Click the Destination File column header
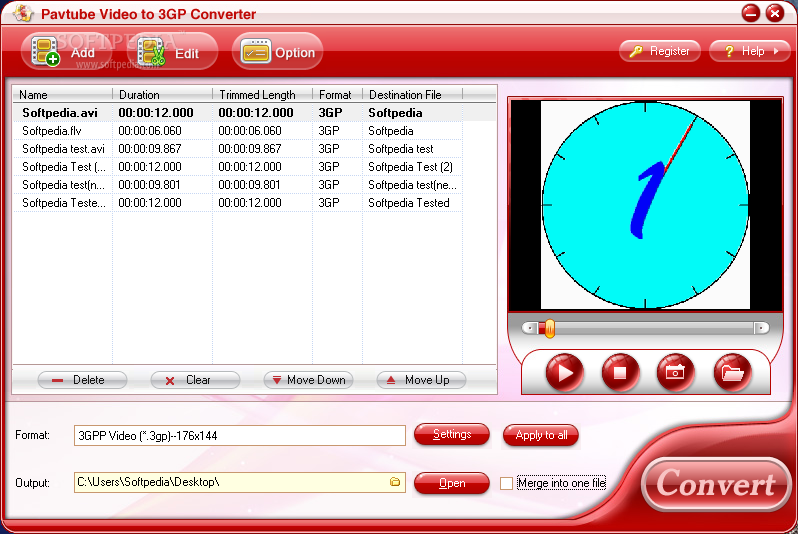Screen dimensions: 798x534 [x=412, y=95]
